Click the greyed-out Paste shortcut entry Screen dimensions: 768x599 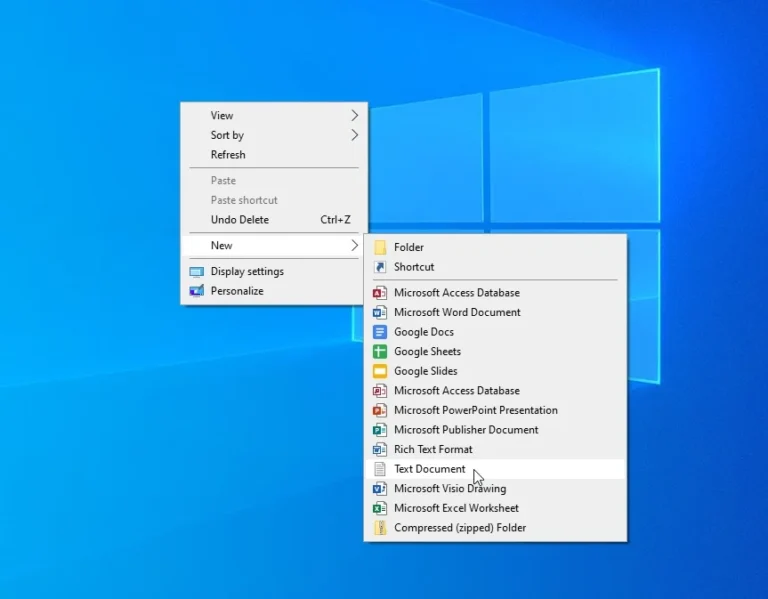coord(274,200)
